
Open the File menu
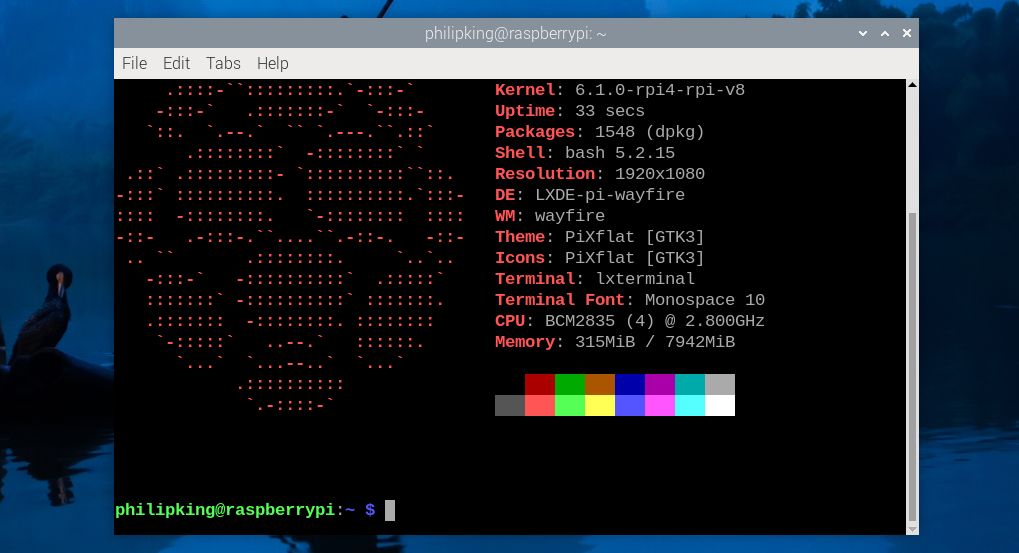click(x=135, y=63)
